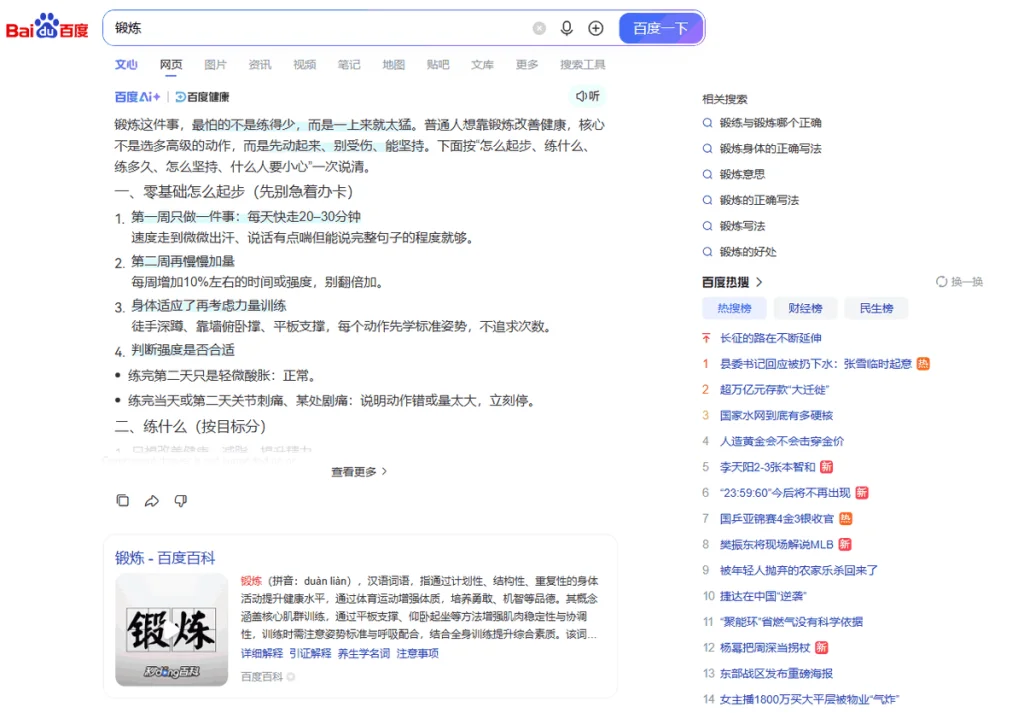Switch to the 文心 tab
The image size is (1024, 713).
tap(126, 65)
